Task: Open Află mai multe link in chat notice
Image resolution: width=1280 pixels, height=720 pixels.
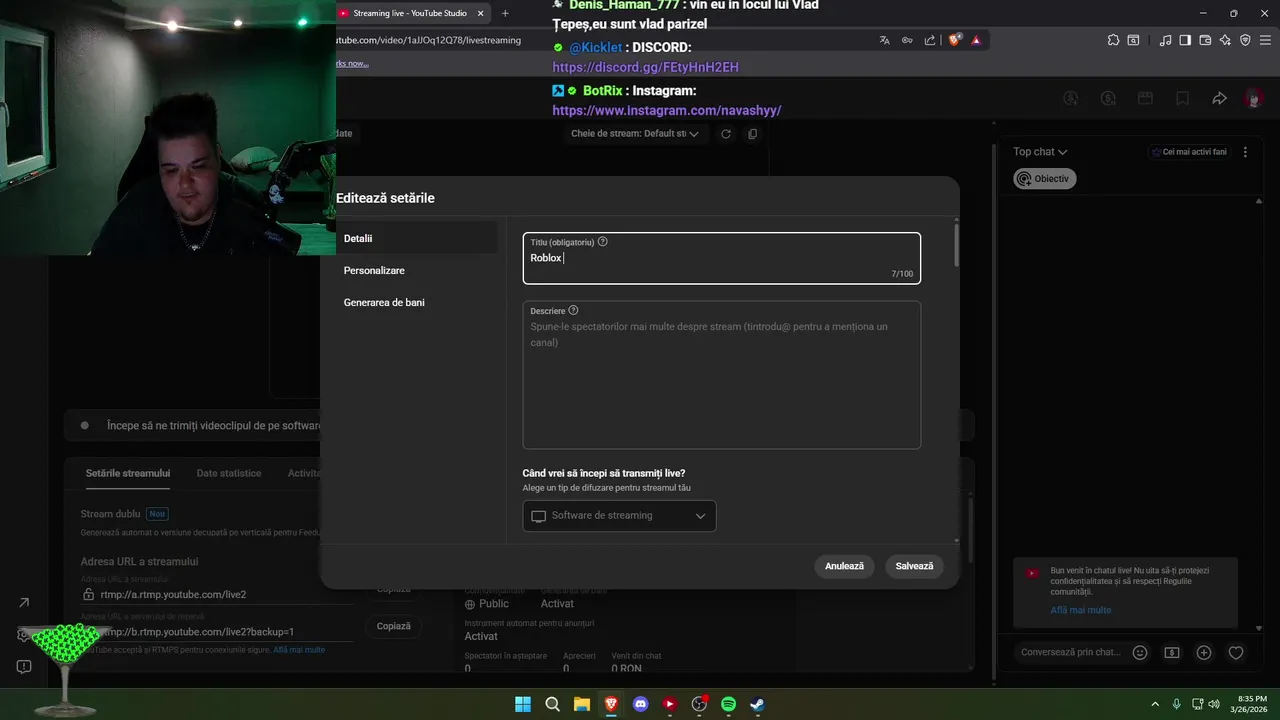Action: (1080, 610)
